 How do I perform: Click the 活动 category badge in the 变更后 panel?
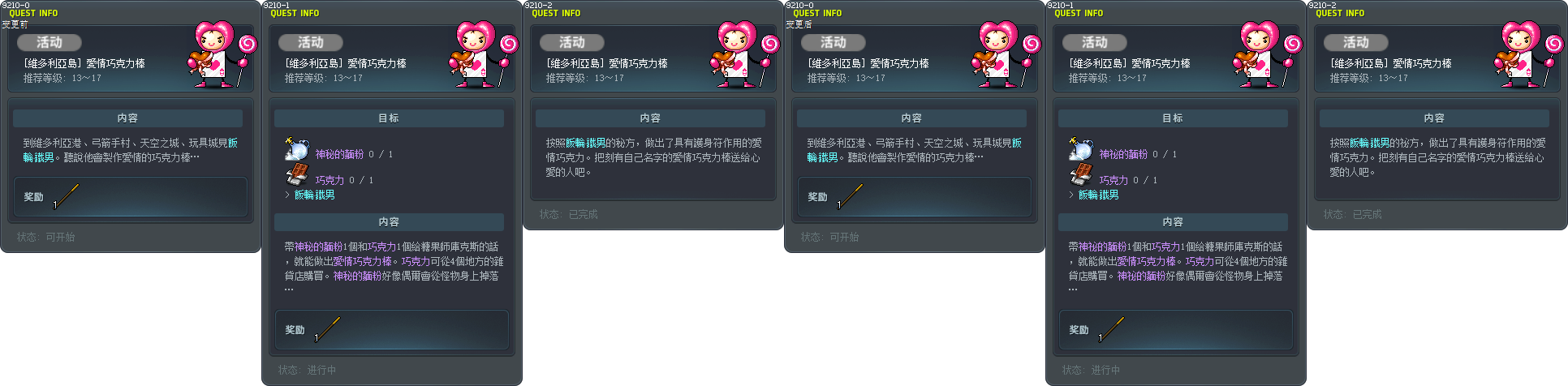coord(834,42)
